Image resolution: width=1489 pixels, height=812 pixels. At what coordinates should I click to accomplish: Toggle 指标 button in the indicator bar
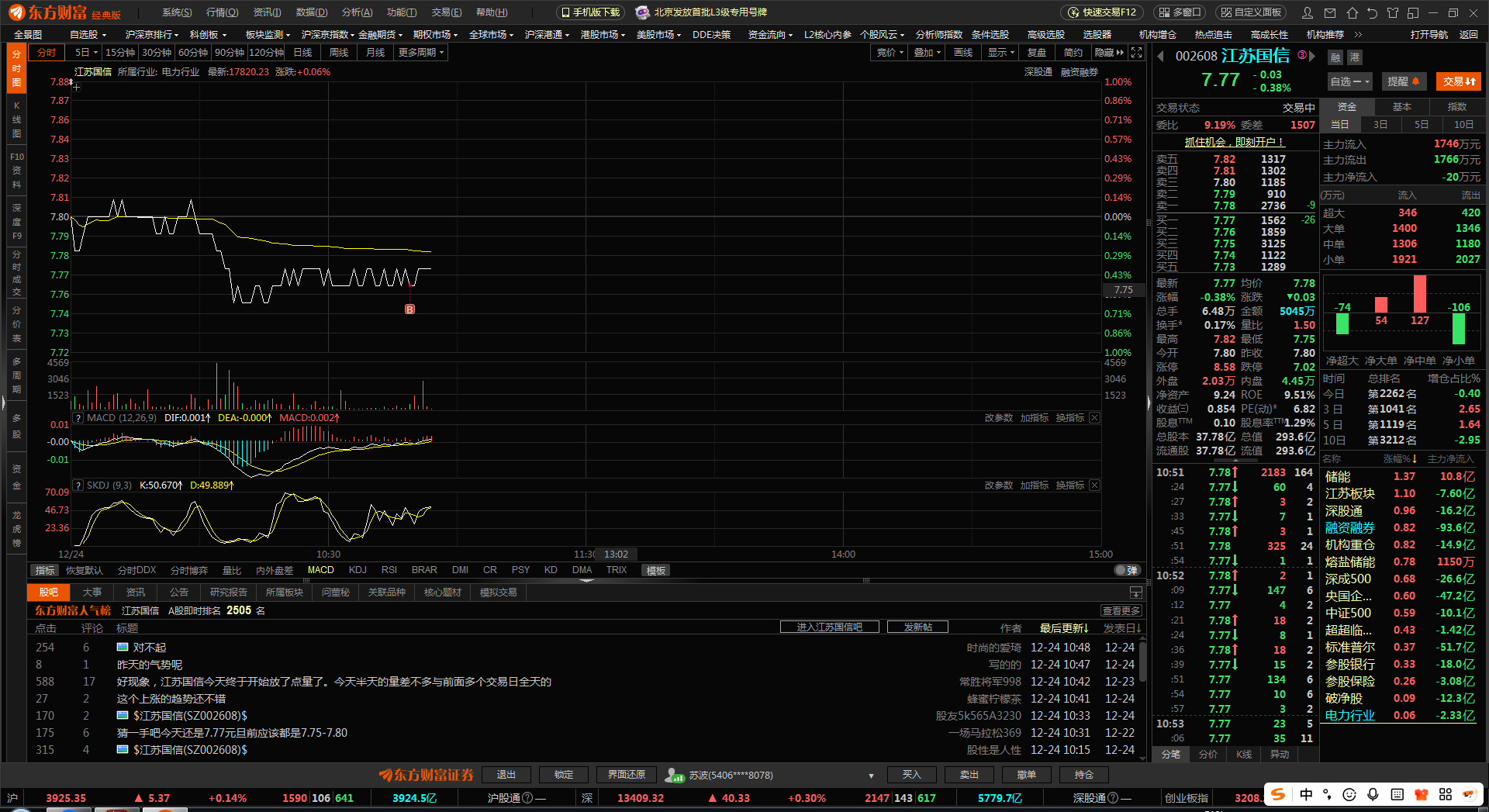pyautogui.click(x=45, y=571)
